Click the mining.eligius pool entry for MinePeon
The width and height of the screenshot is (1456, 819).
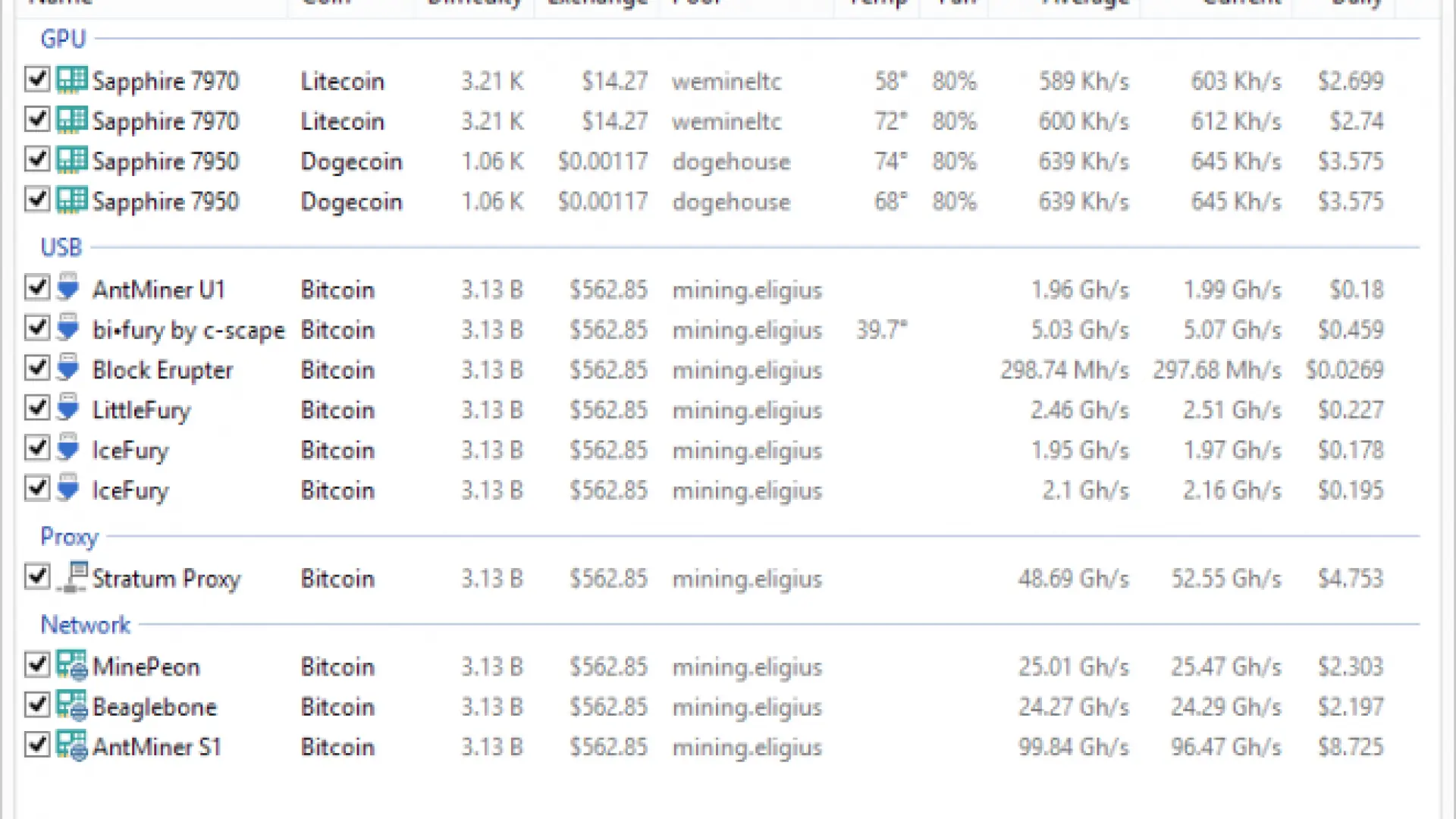point(747,666)
